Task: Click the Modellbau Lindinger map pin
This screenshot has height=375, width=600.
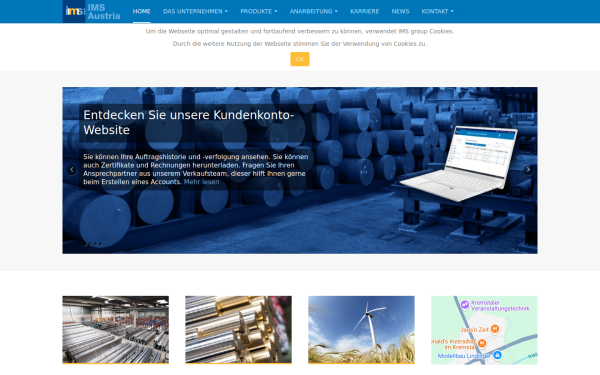Action: point(497,355)
